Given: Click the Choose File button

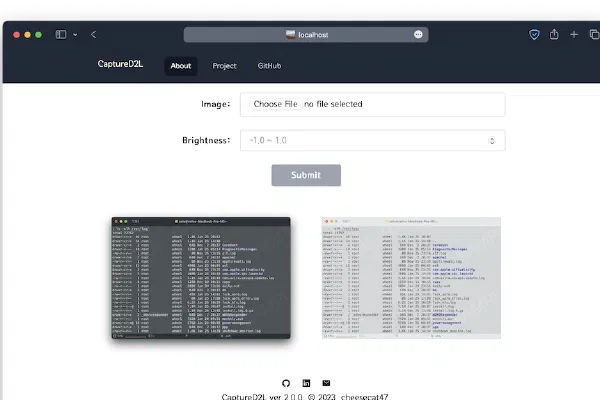Looking at the screenshot, I should [275, 104].
